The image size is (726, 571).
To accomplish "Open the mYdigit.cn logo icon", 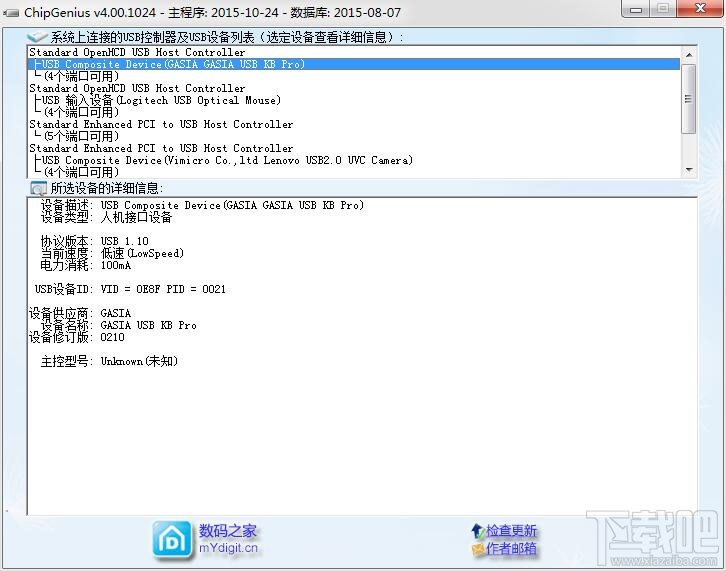I will point(172,540).
